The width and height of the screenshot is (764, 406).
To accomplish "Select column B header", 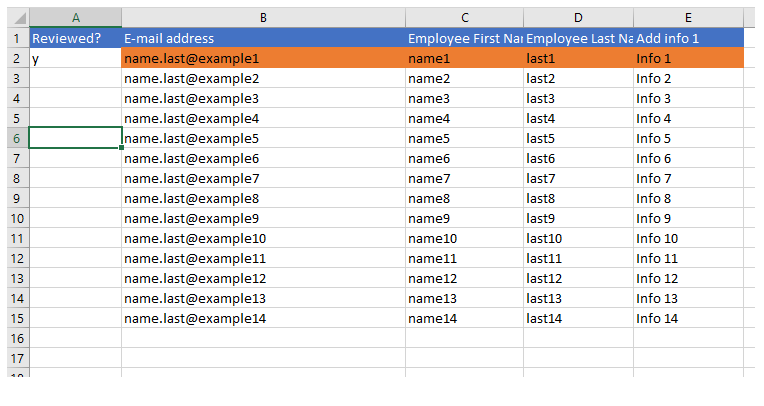I will click(263, 18).
